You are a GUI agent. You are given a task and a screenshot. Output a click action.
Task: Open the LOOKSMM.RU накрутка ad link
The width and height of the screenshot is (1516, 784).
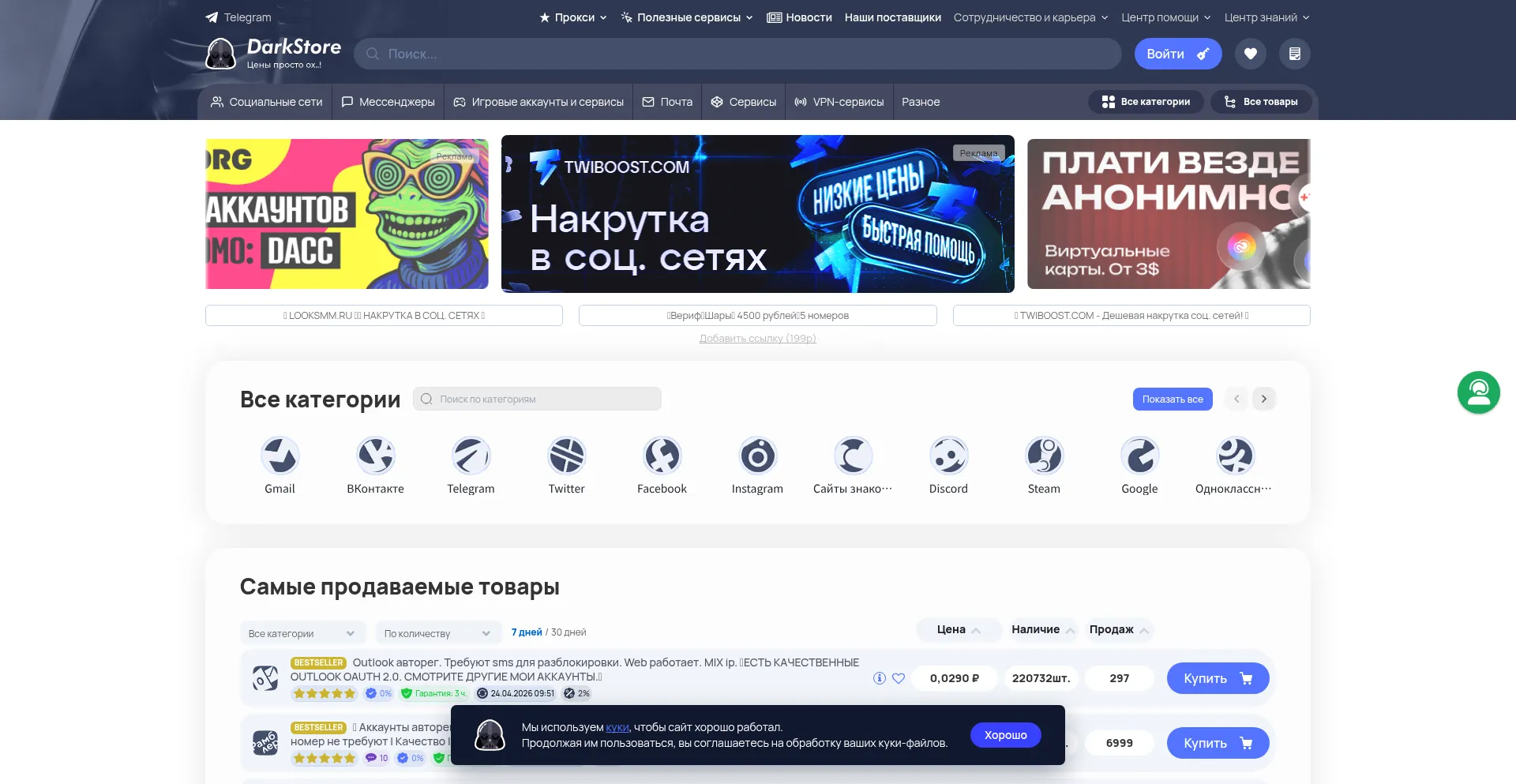point(384,315)
